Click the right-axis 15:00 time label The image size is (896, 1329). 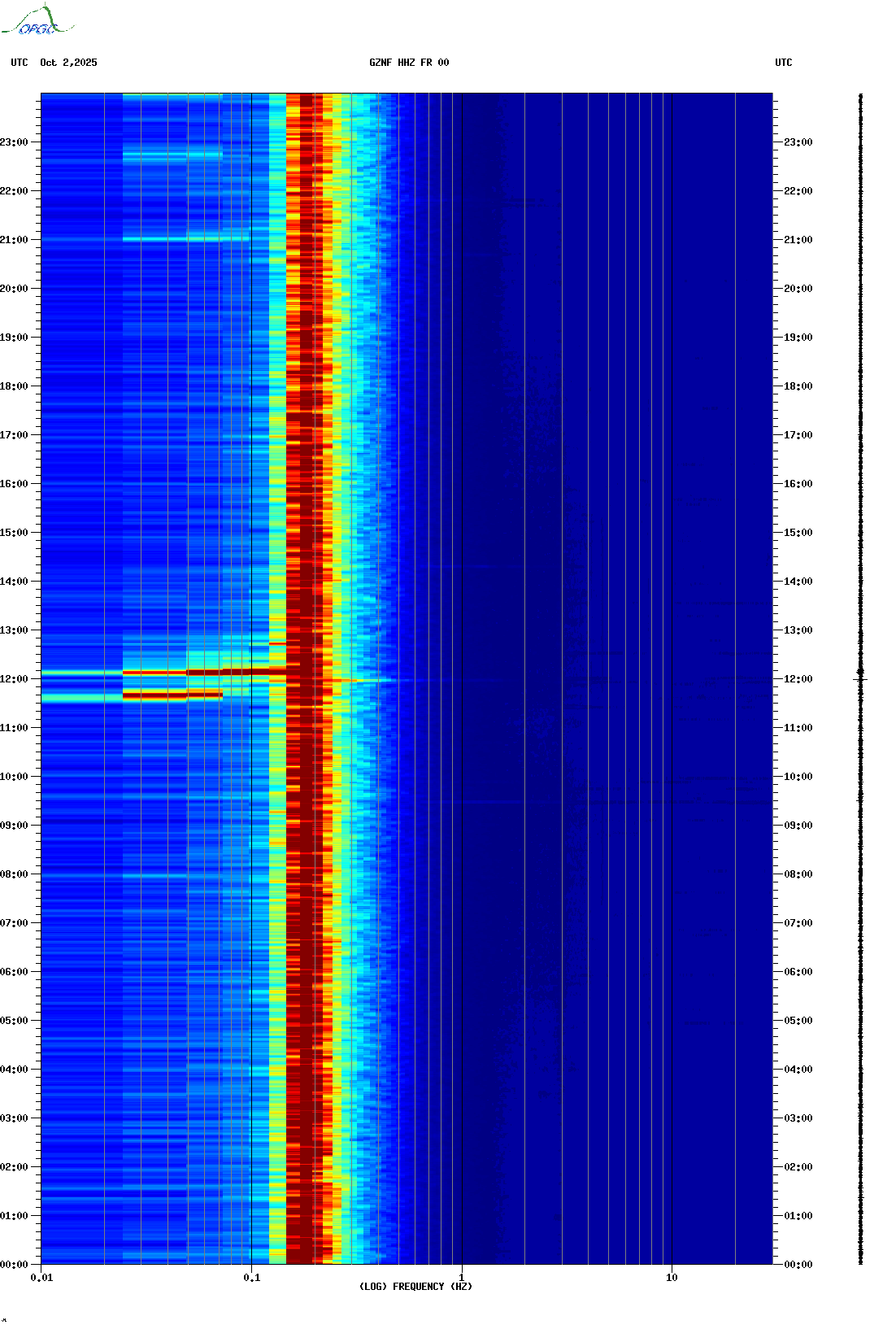pyautogui.click(x=798, y=533)
